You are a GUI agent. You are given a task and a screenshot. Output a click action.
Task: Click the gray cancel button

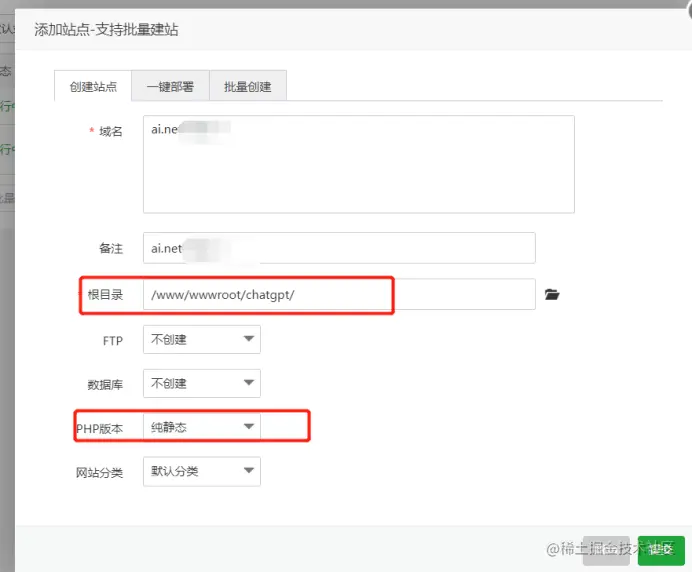click(606, 550)
